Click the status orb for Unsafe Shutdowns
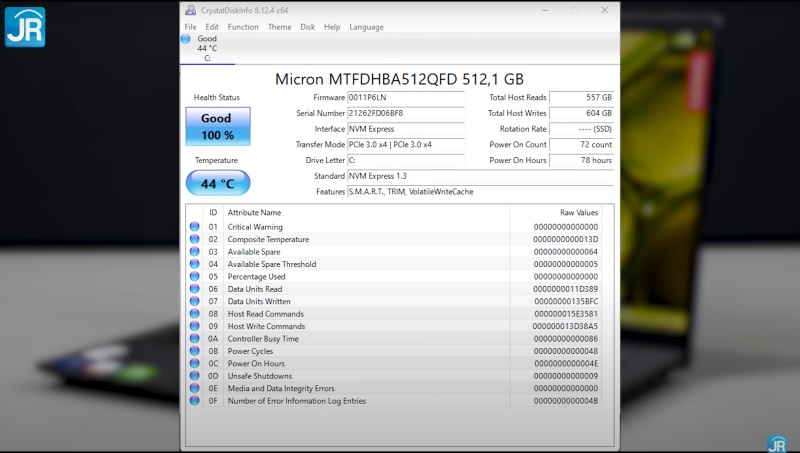The image size is (800, 453). click(194, 375)
